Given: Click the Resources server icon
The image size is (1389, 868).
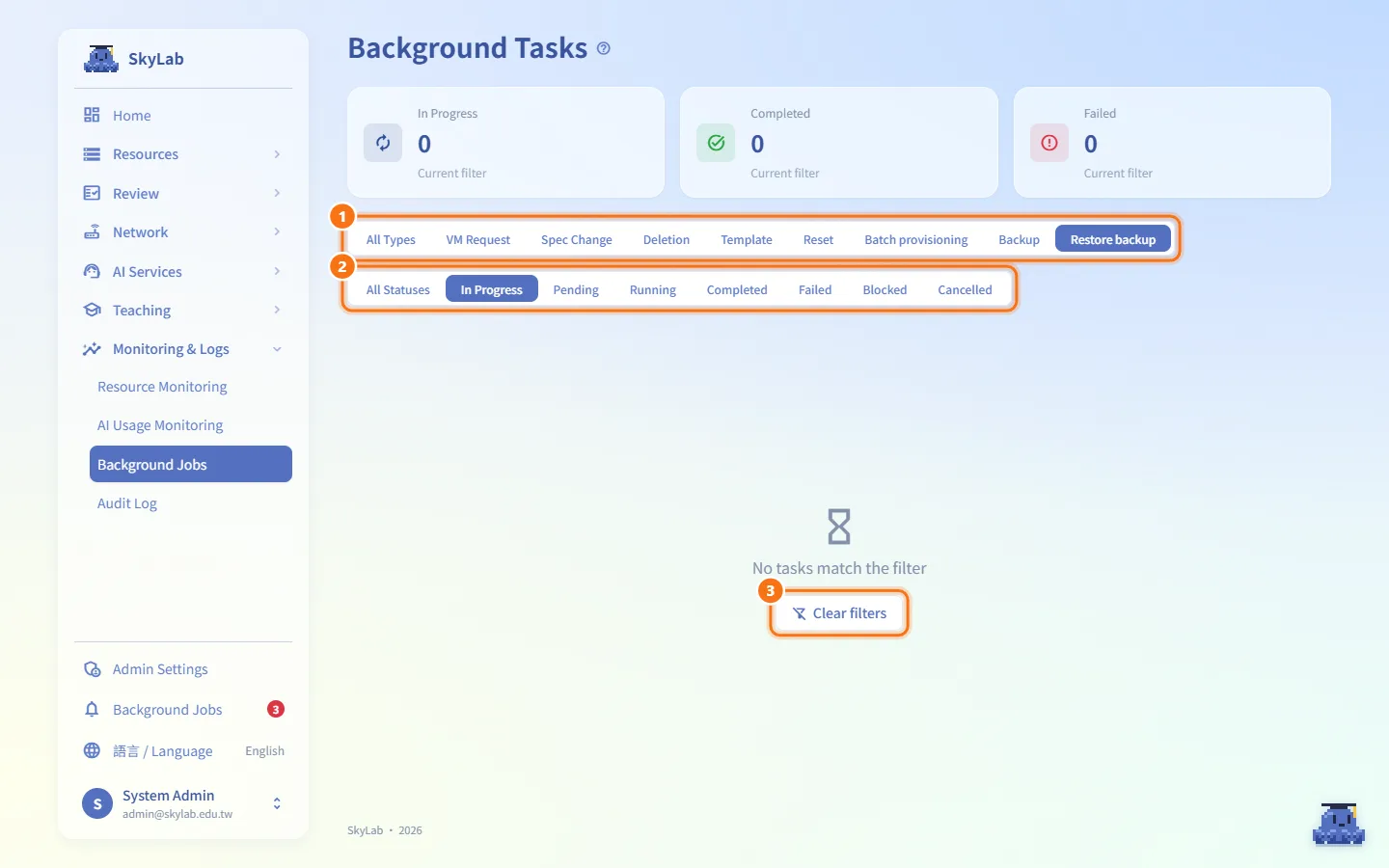Looking at the screenshot, I should (x=92, y=154).
